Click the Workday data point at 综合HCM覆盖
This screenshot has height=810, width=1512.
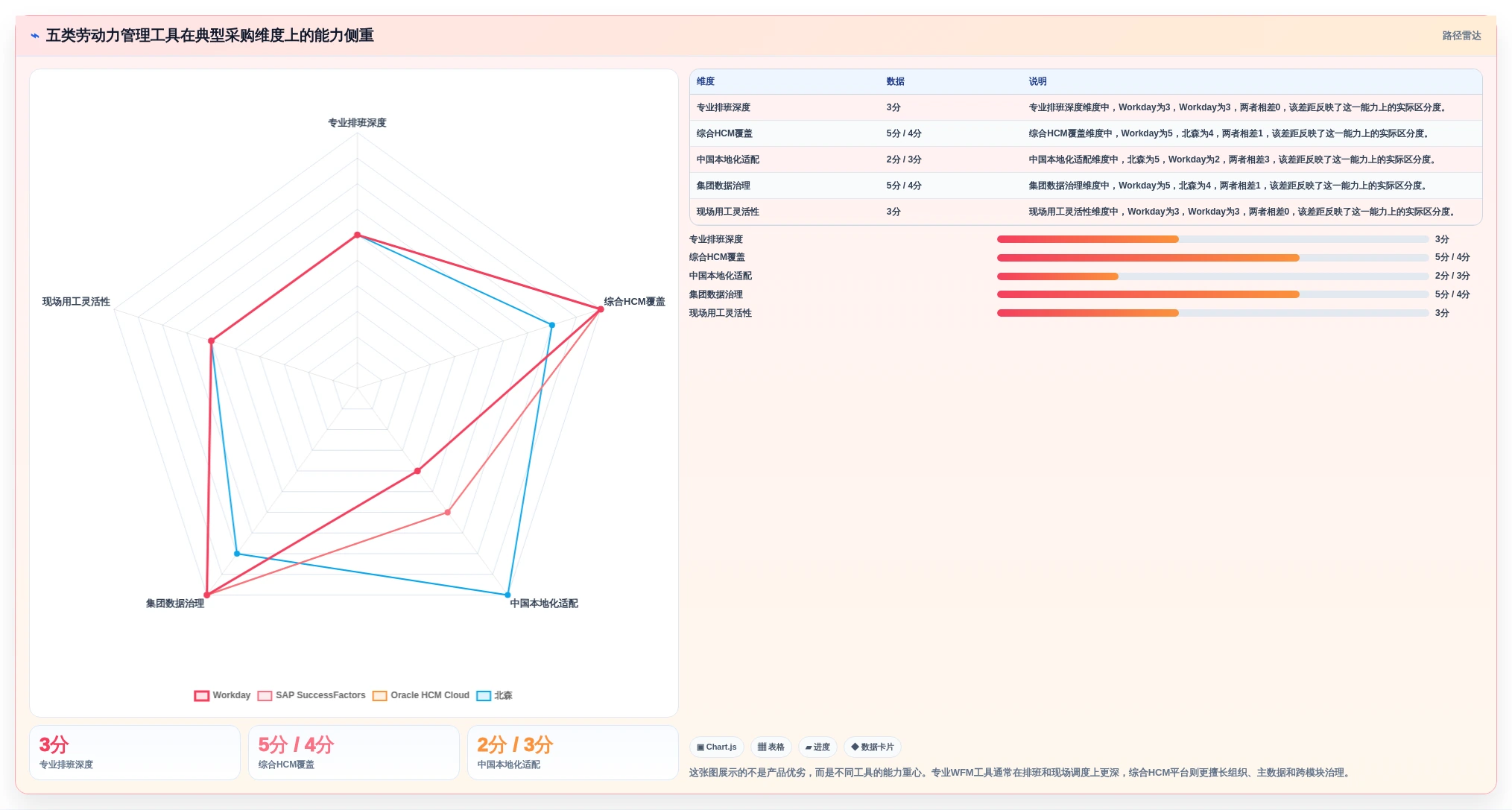tap(601, 309)
